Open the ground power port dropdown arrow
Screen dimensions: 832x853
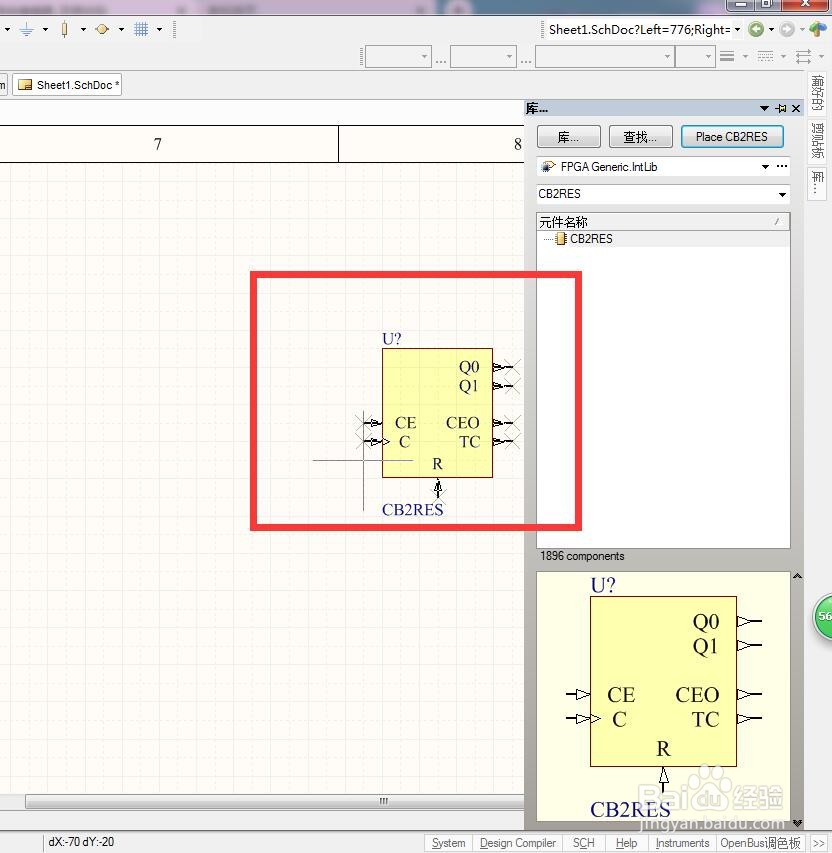(x=45, y=29)
